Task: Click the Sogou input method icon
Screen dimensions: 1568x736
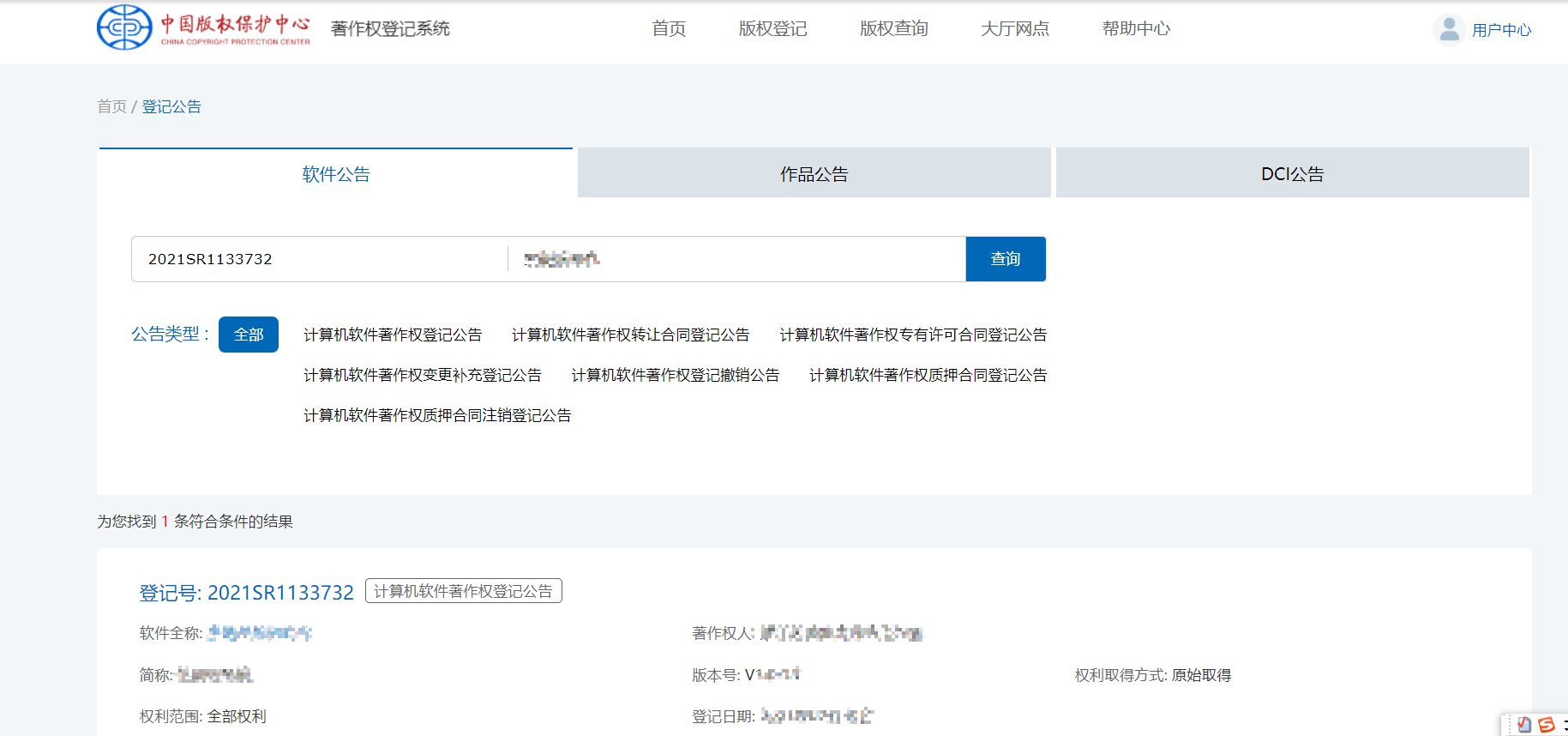Action: click(1547, 725)
